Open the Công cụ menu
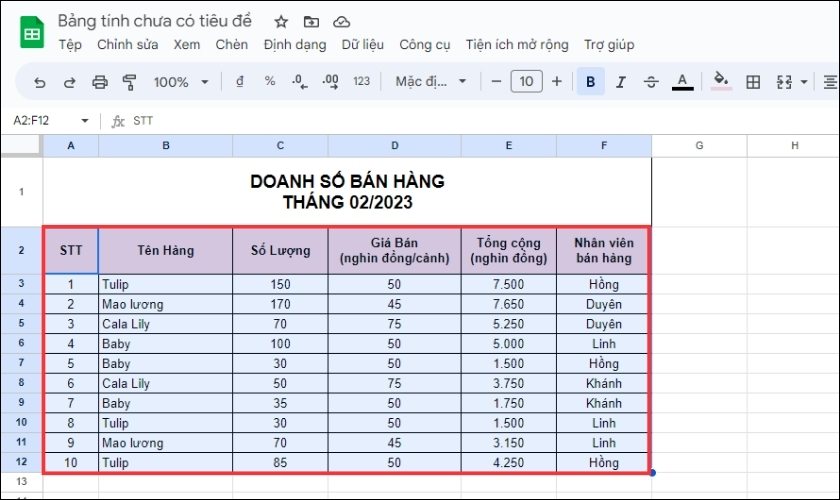The image size is (840, 500). pyautogui.click(x=425, y=45)
